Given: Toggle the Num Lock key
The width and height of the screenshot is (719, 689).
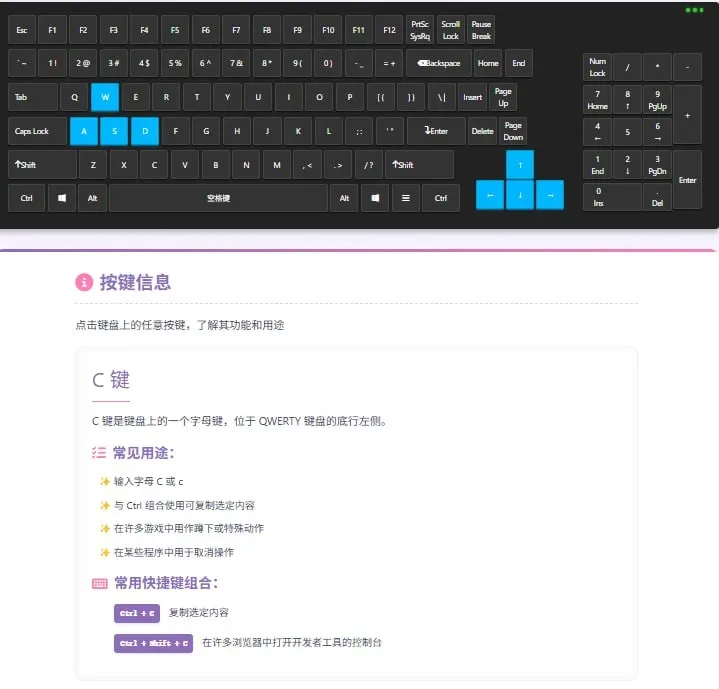Looking at the screenshot, I should (597, 67).
